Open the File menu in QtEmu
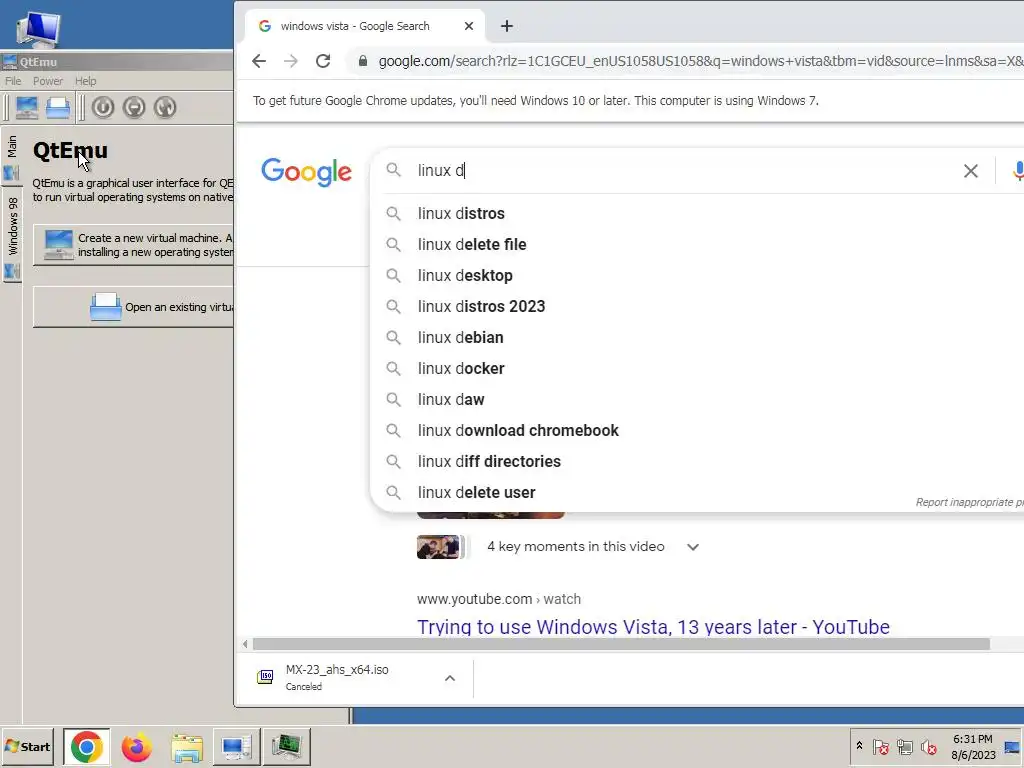 (x=13, y=81)
